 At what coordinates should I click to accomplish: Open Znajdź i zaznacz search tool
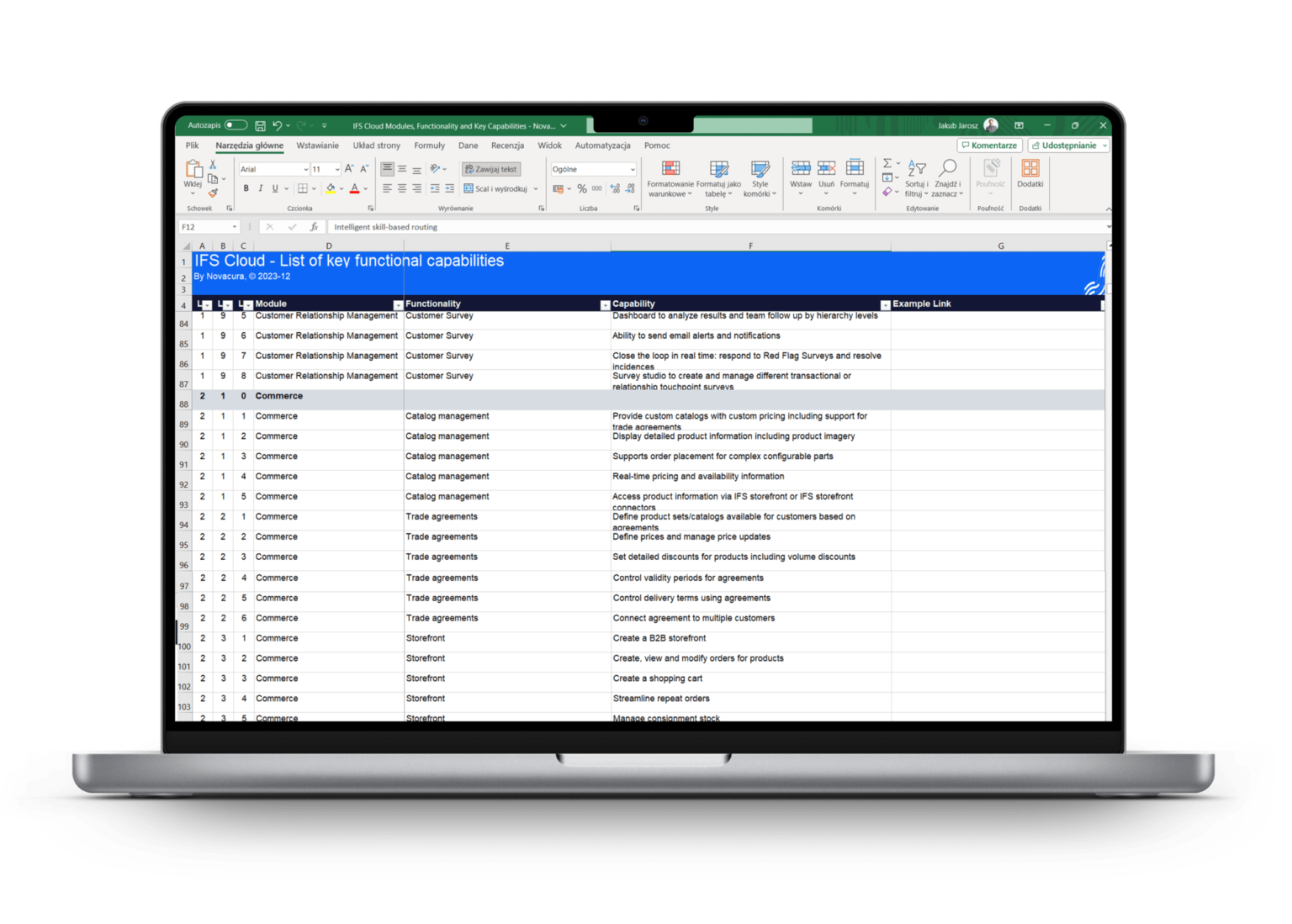pos(947,178)
